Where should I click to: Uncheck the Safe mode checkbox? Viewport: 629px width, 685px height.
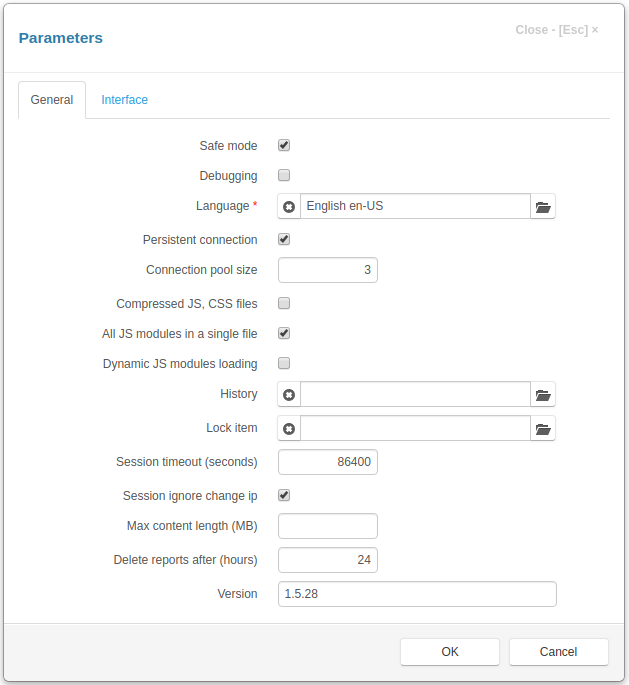(284, 145)
